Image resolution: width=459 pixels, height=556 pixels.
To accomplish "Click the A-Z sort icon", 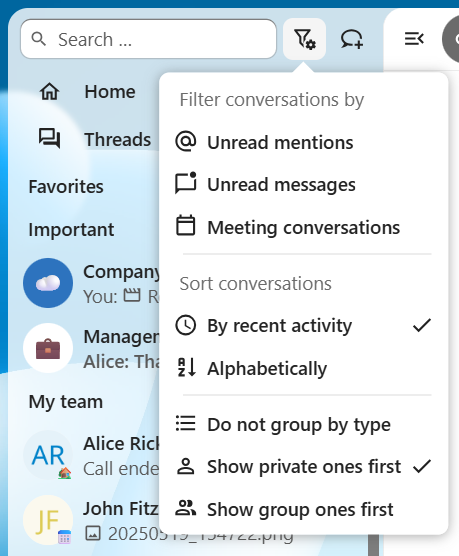I will tap(186, 367).
